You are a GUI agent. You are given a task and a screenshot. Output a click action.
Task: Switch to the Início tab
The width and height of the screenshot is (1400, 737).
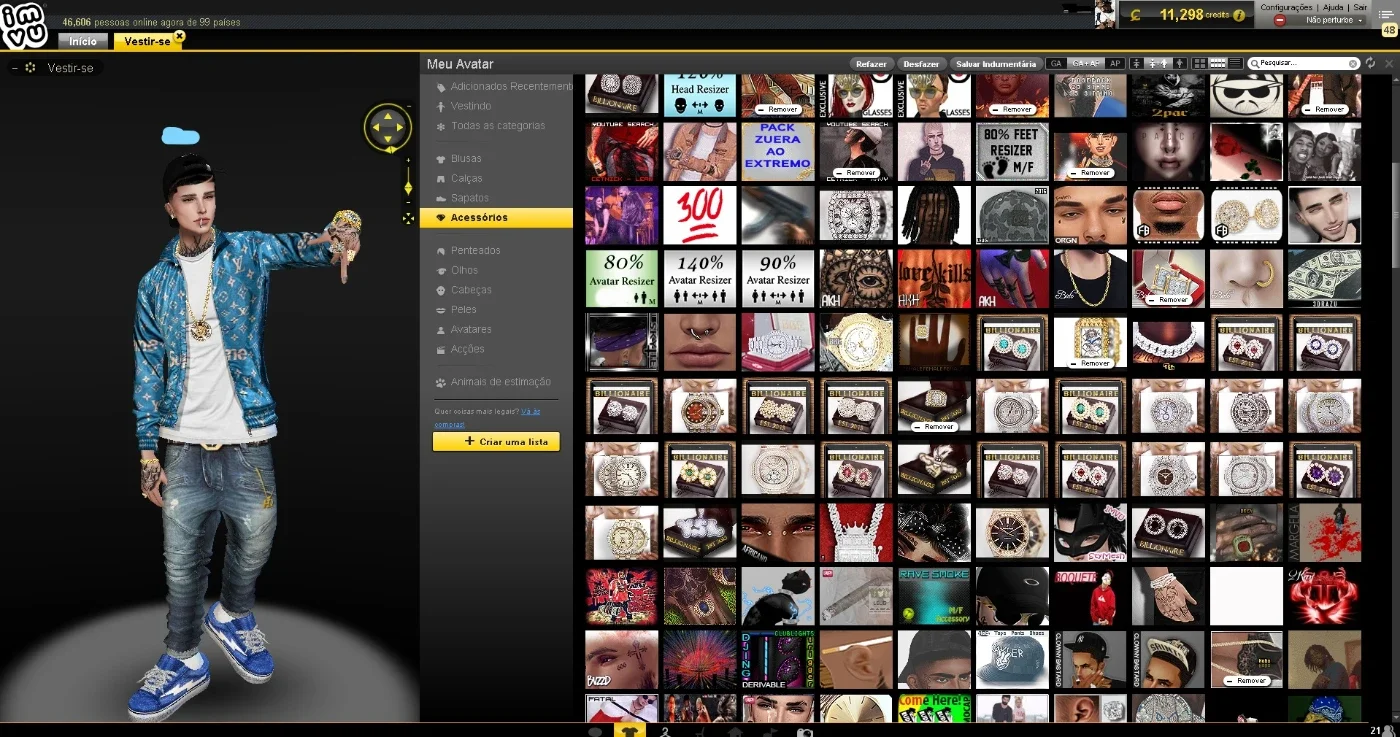[83, 41]
